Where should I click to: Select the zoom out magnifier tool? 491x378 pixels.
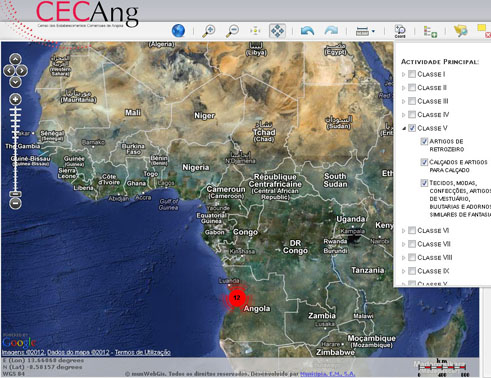coord(232,31)
